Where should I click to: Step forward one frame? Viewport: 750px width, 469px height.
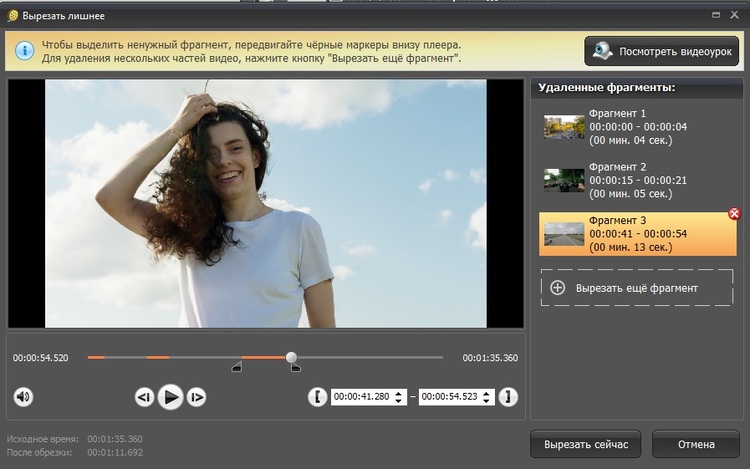[196, 397]
